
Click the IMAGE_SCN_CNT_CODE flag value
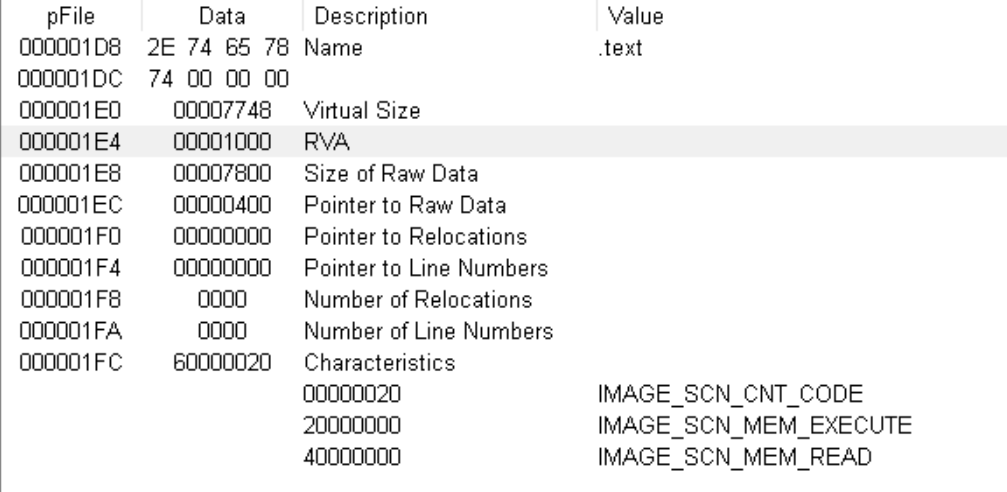click(730, 394)
